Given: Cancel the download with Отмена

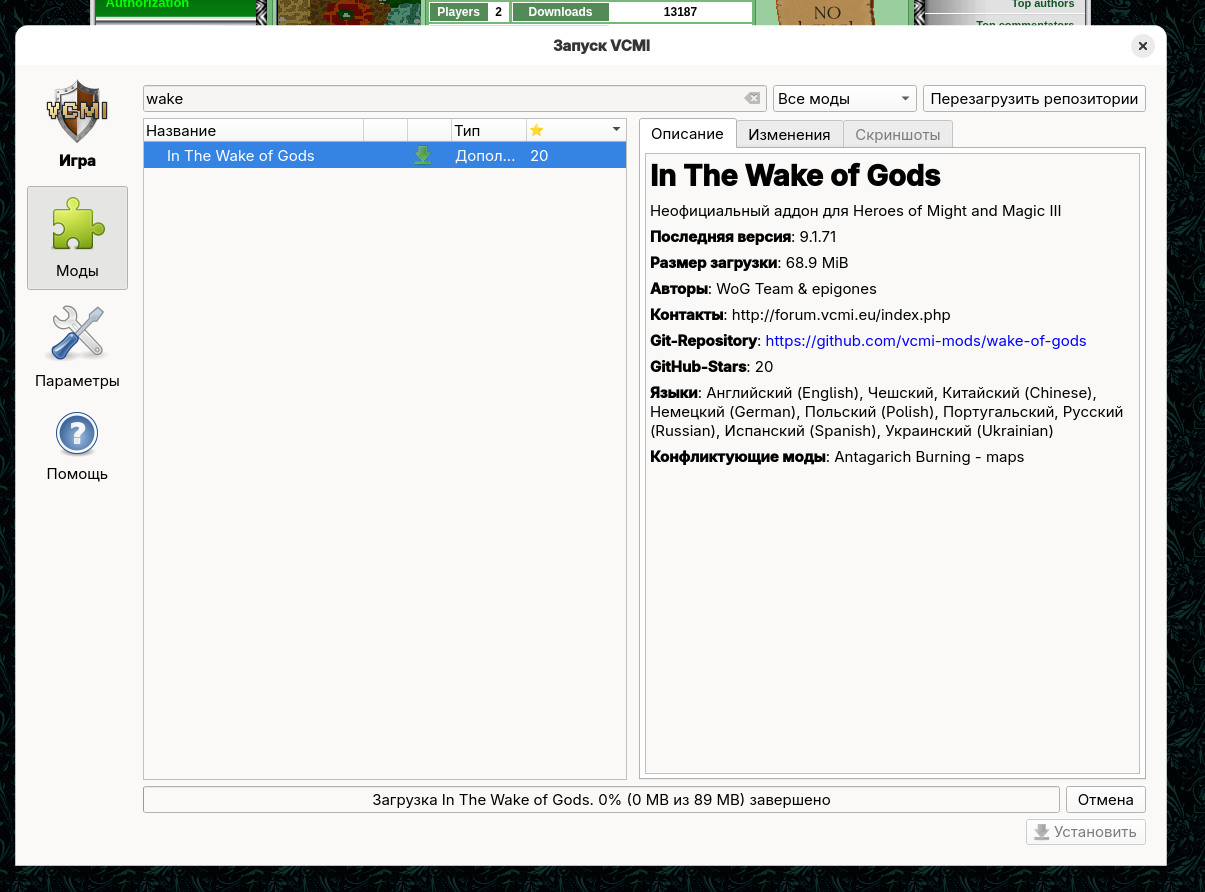Looking at the screenshot, I should pyautogui.click(x=1106, y=799).
